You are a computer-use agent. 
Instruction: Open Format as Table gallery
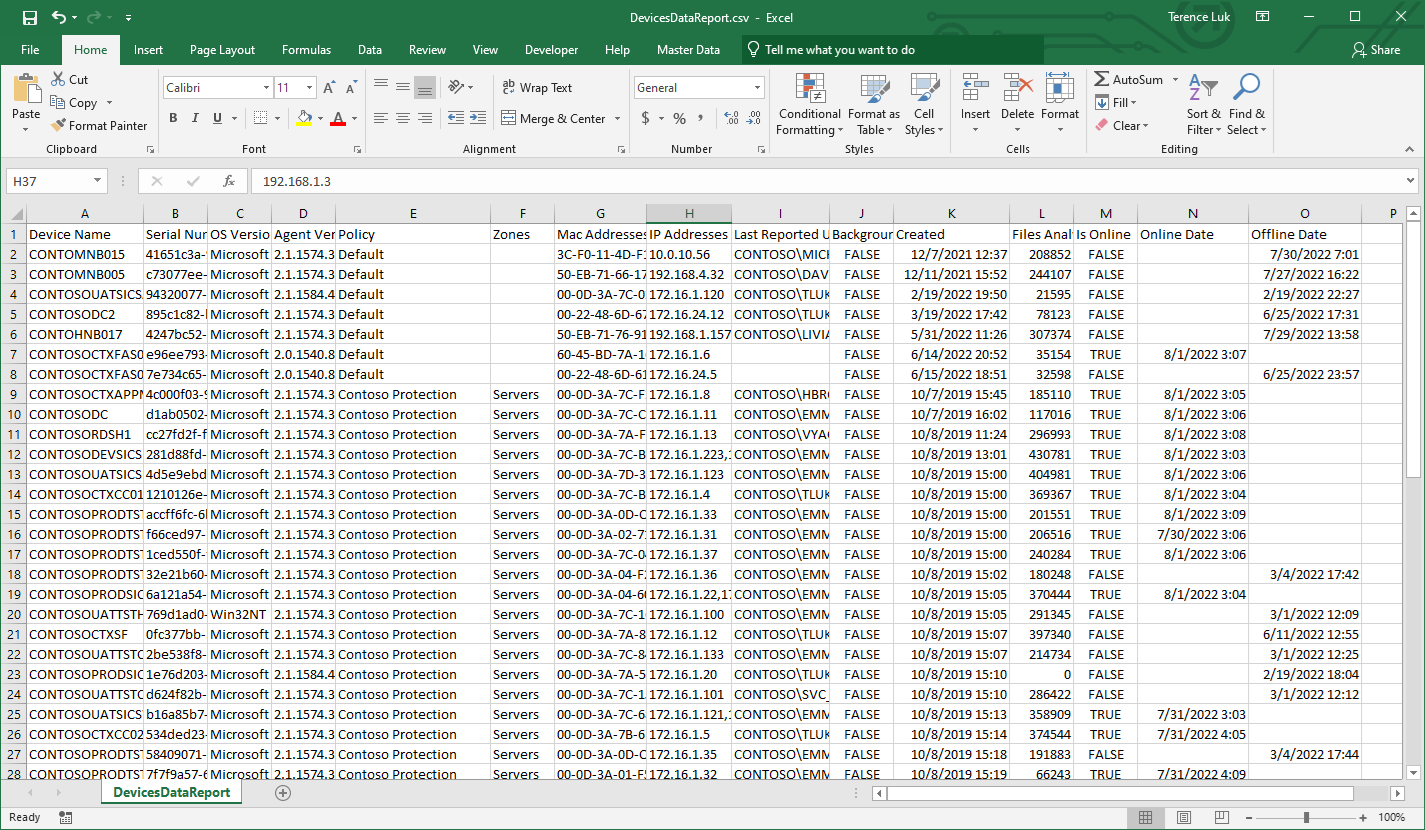pyautogui.click(x=873, y=104)
